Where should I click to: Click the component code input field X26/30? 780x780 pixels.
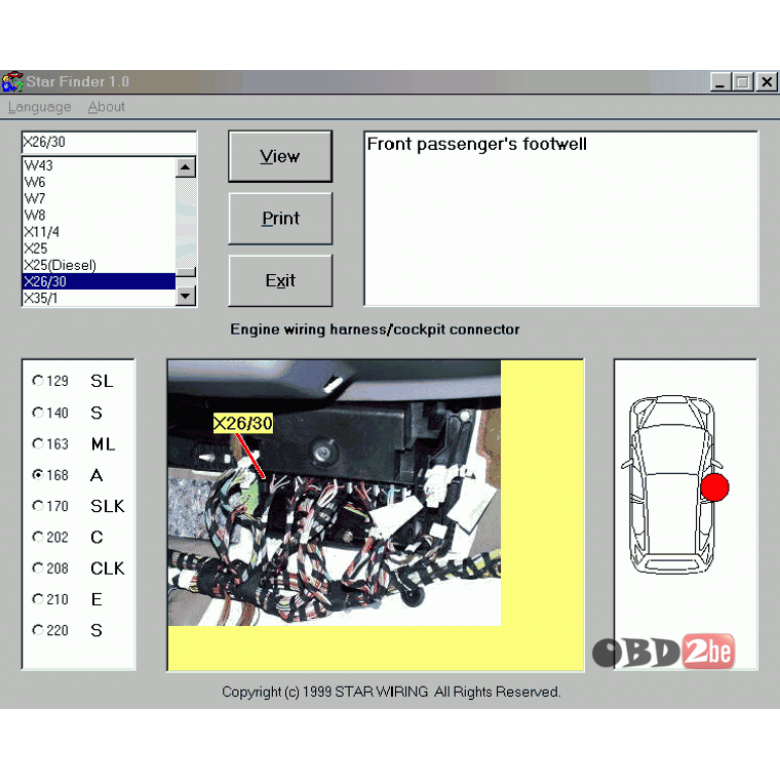click(x=109, y=142)
